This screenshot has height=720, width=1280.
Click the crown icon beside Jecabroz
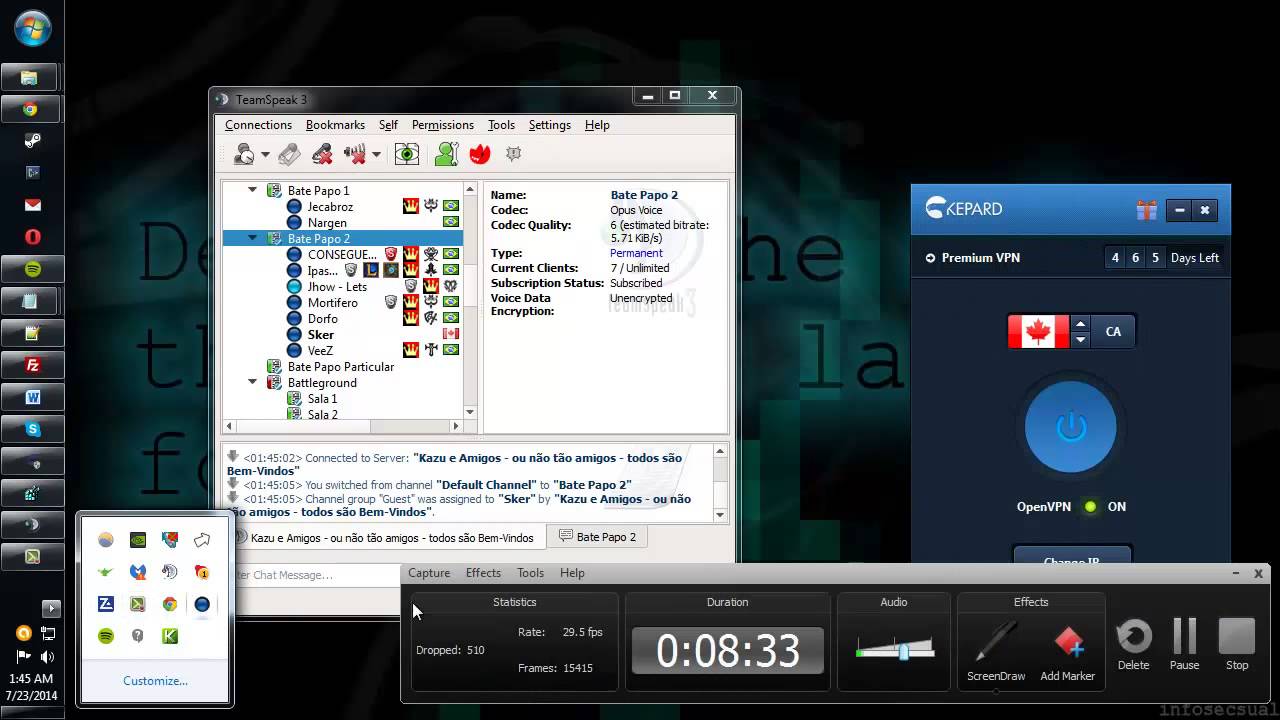410,206
